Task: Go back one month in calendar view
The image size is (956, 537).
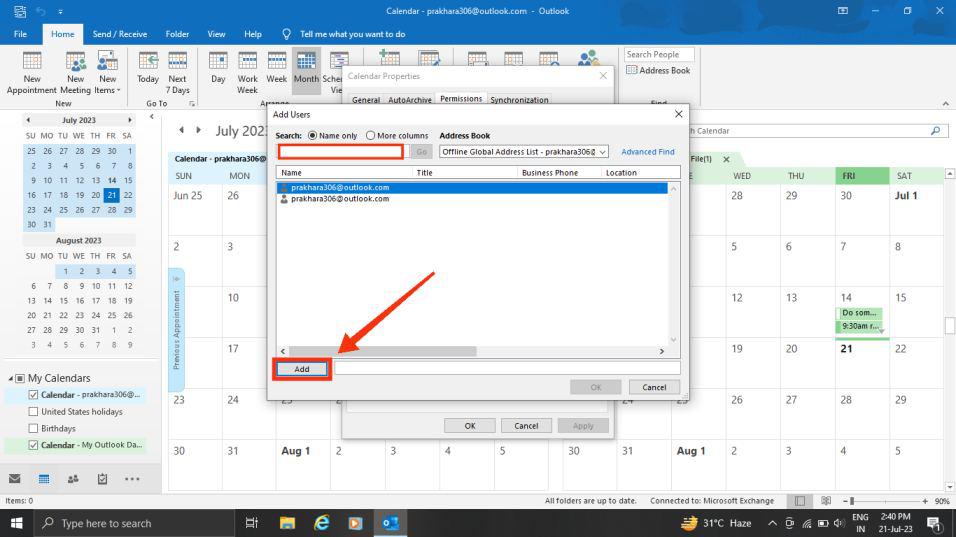Action: coord(182,130)
